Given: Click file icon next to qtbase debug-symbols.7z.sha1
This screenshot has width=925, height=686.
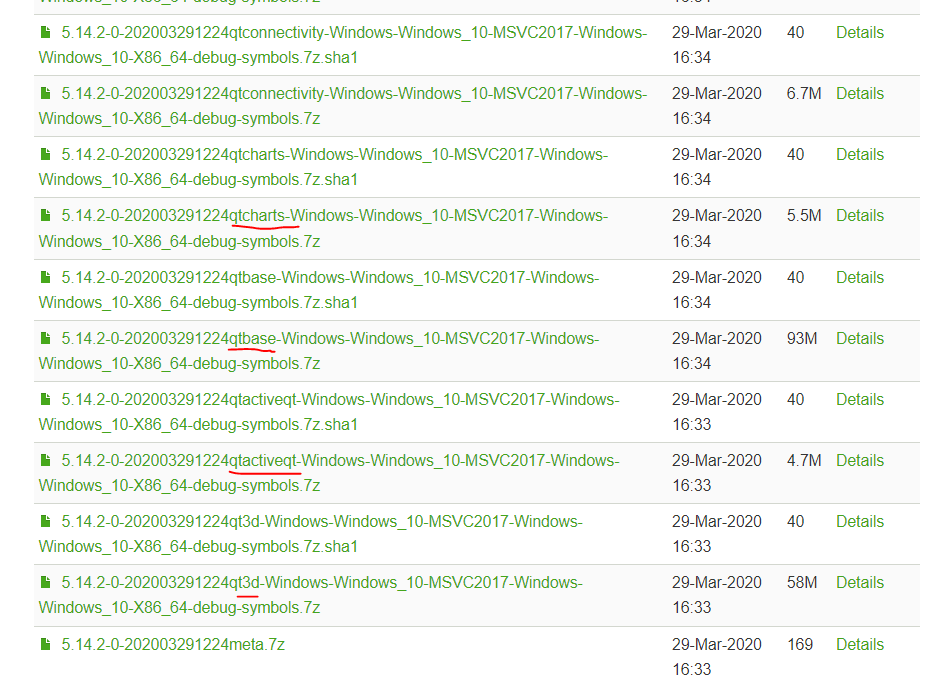Looking at the screenshot, I should pos(45,277).
